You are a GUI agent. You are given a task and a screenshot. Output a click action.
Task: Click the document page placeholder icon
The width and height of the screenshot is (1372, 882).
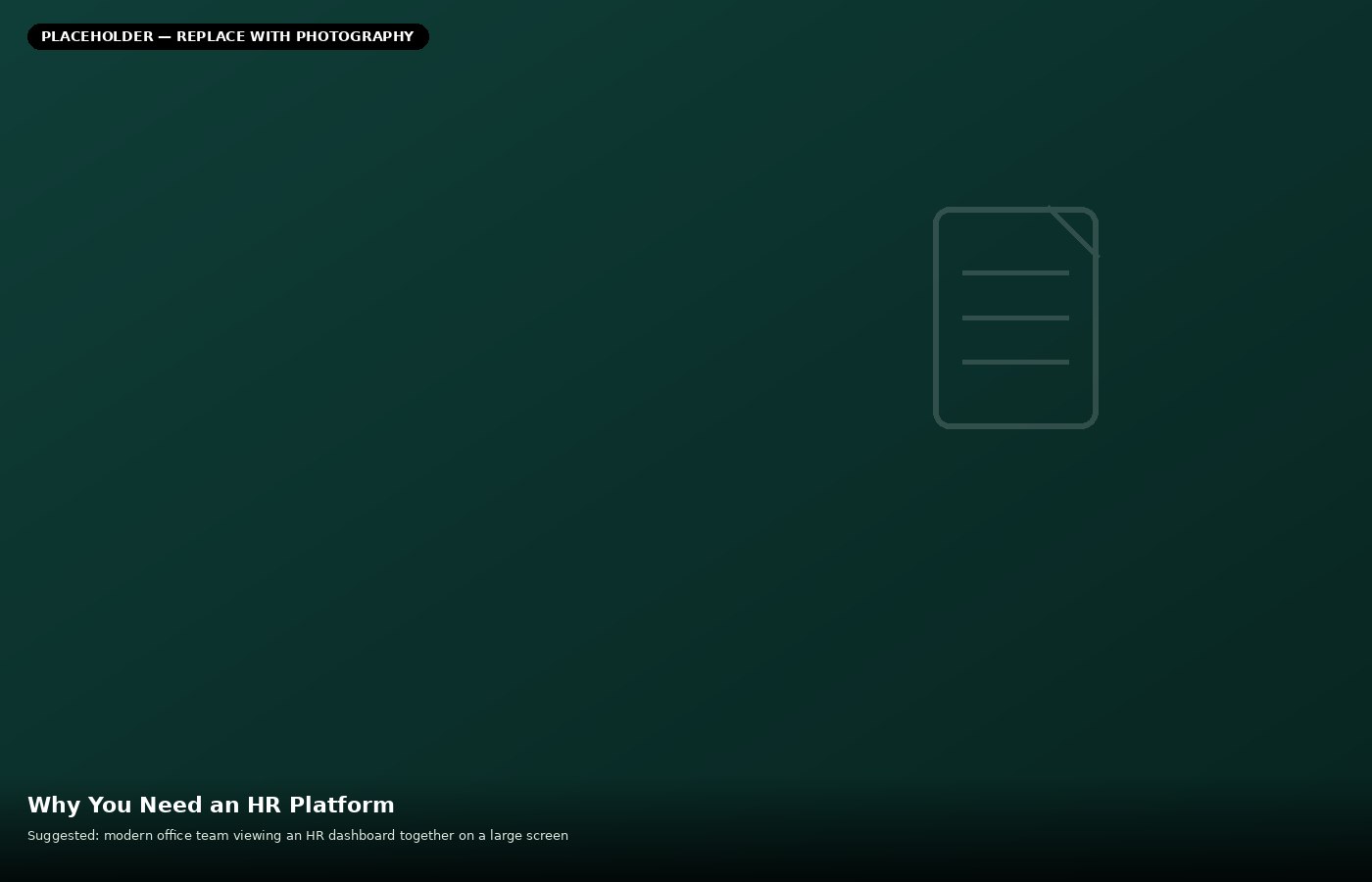pyautogui.click(x=1015, y=318)
